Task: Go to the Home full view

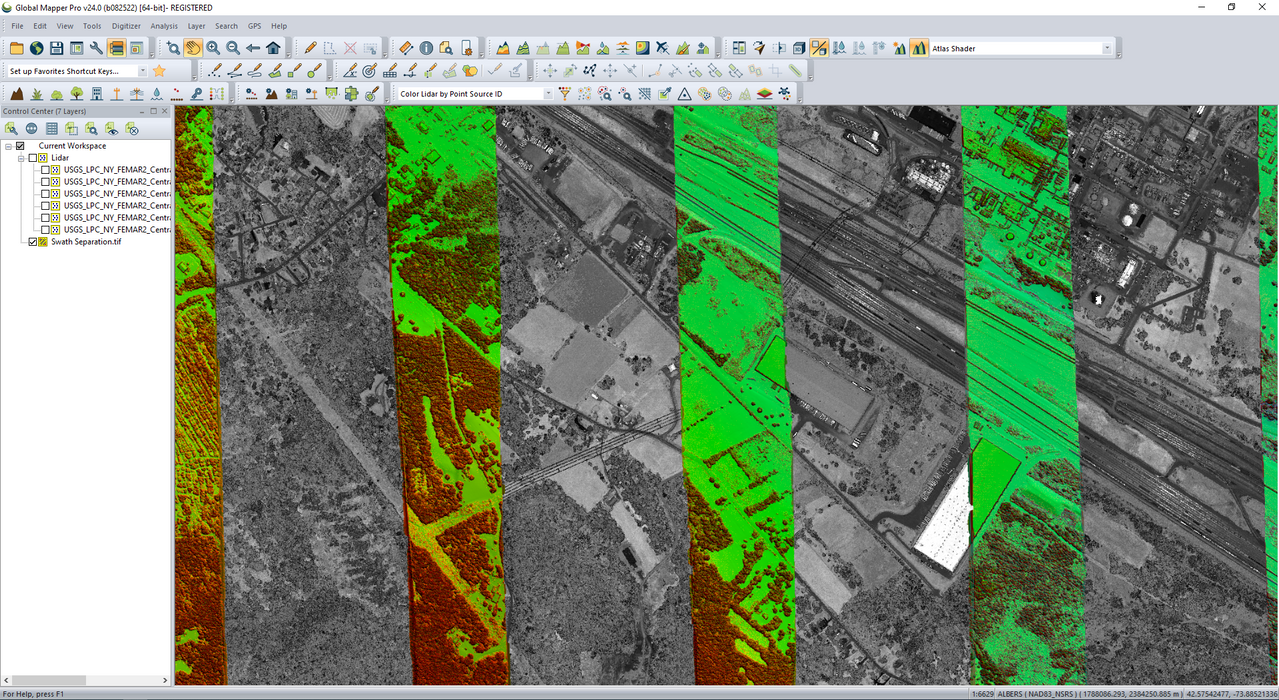Action: 273,48
